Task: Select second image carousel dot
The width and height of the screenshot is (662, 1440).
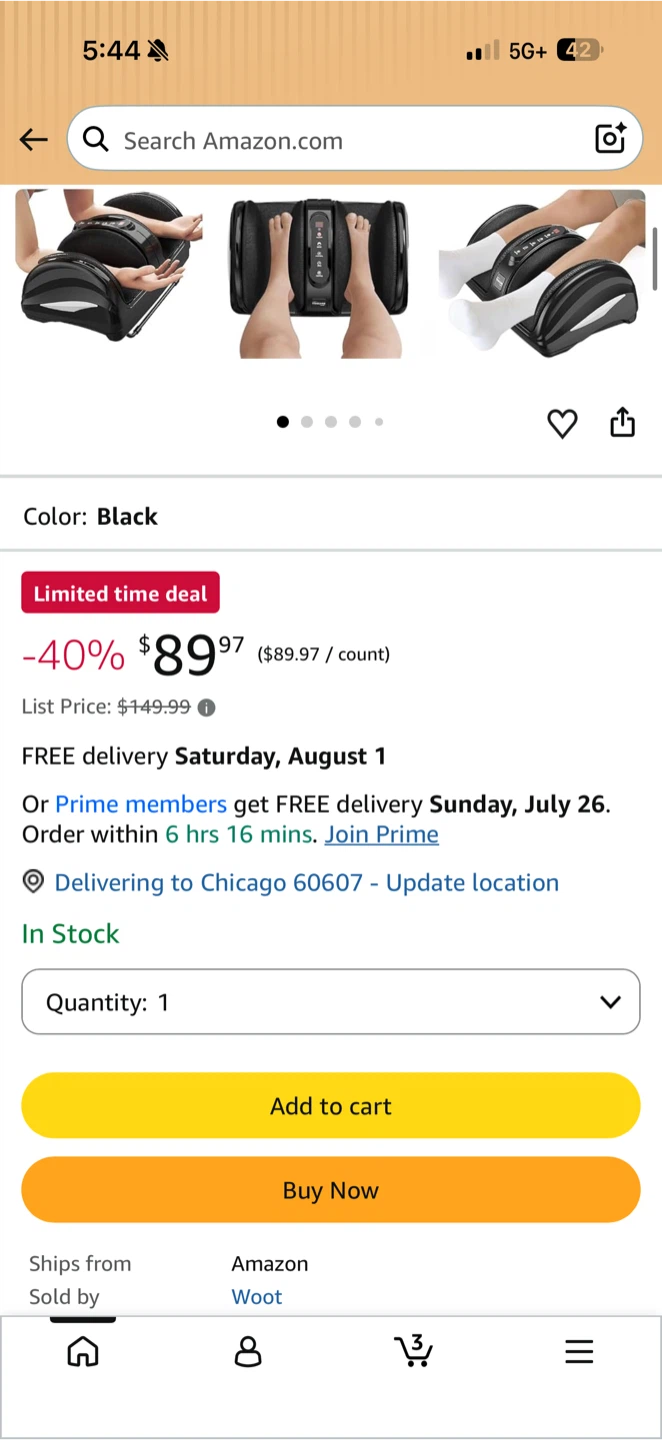Action: pos(307,422)
